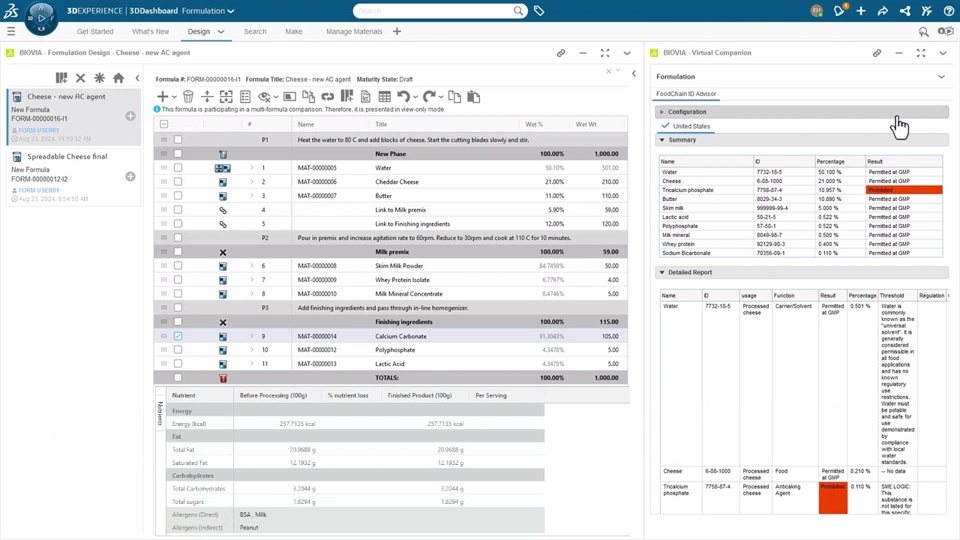
Task: Open the What's New tab
Action: pyautogui.click(x=150, y=31)
